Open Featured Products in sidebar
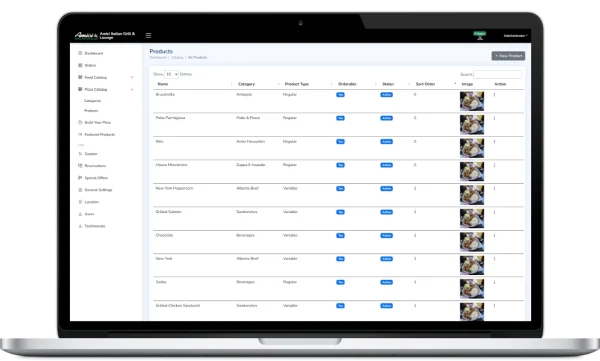This screenshot has width=600, height=361. [96, 135]
